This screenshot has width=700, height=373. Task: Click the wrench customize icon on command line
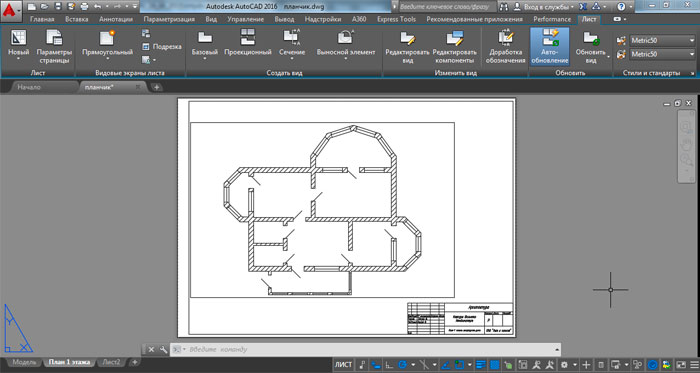(163, 349)
